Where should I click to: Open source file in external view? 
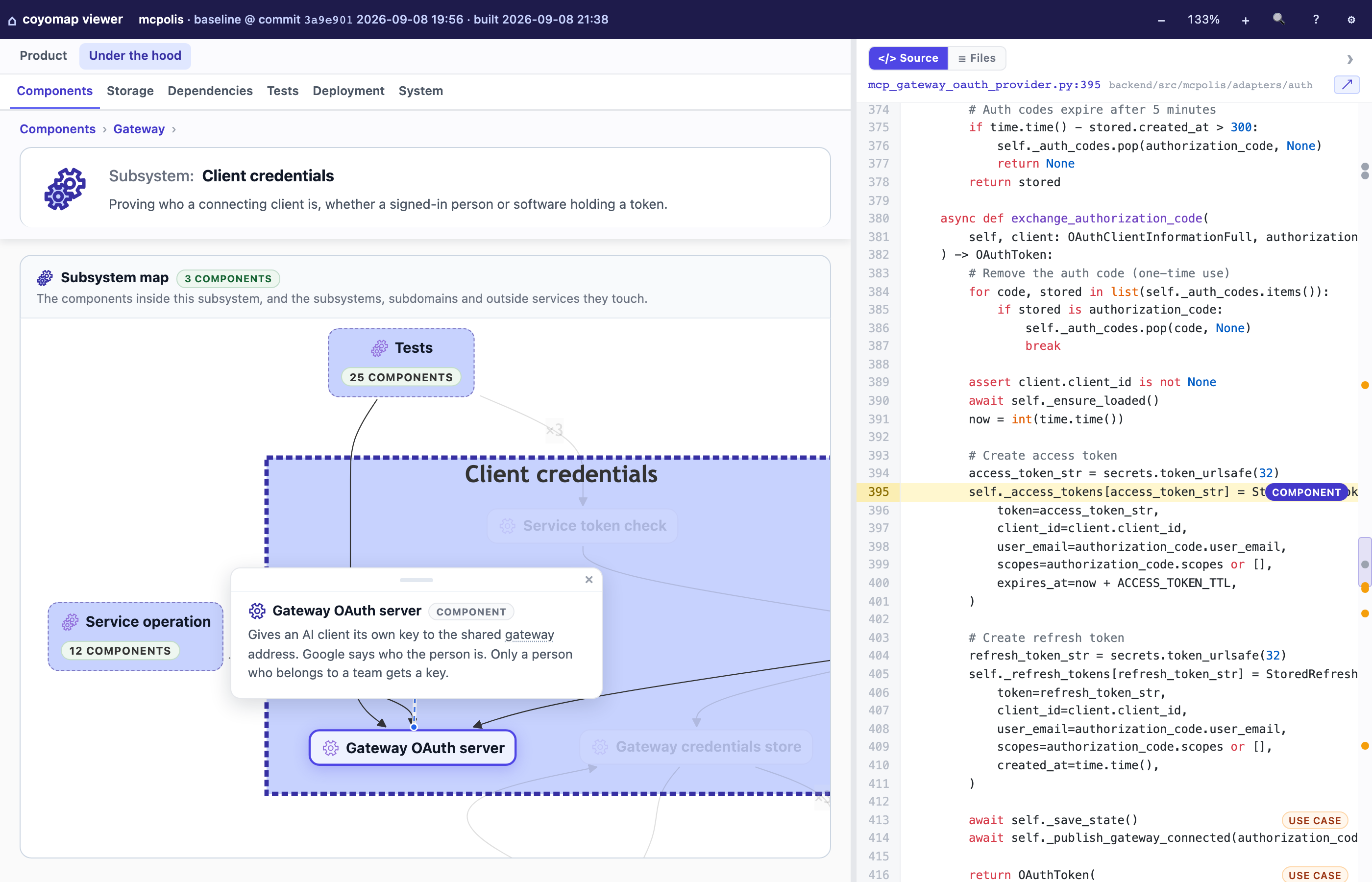click(1347, 85)
